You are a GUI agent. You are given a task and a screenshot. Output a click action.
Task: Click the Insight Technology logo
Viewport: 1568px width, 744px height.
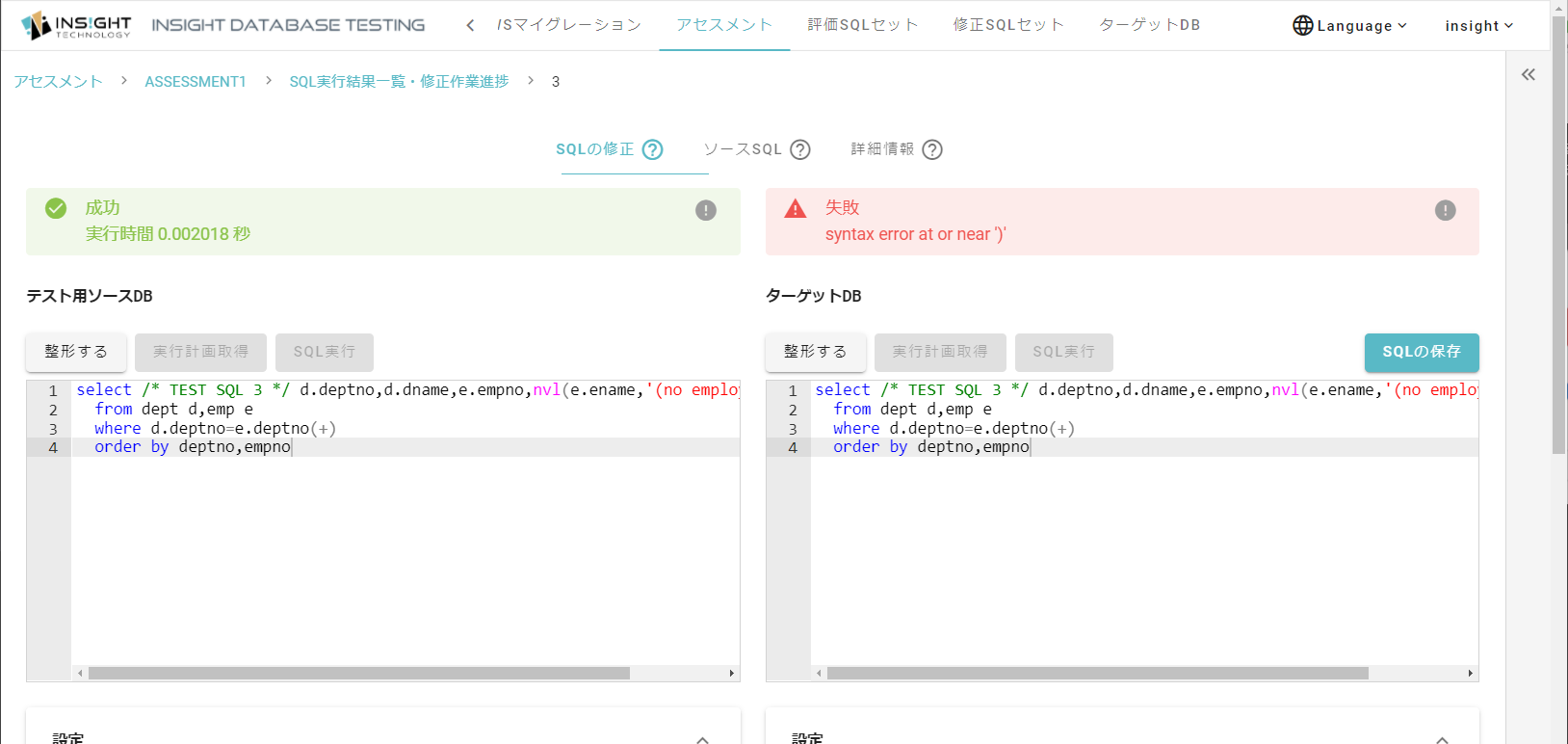pyautogui.click(x=76, y=25)
